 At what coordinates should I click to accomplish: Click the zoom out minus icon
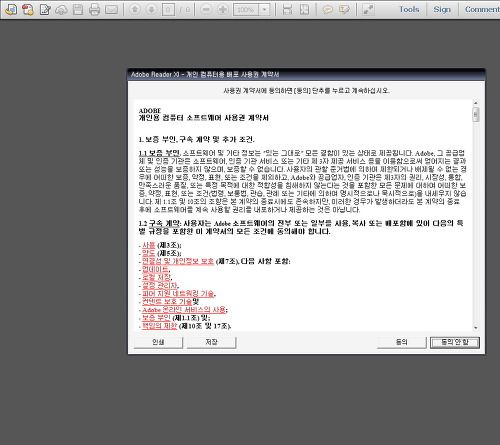point(206,10)
